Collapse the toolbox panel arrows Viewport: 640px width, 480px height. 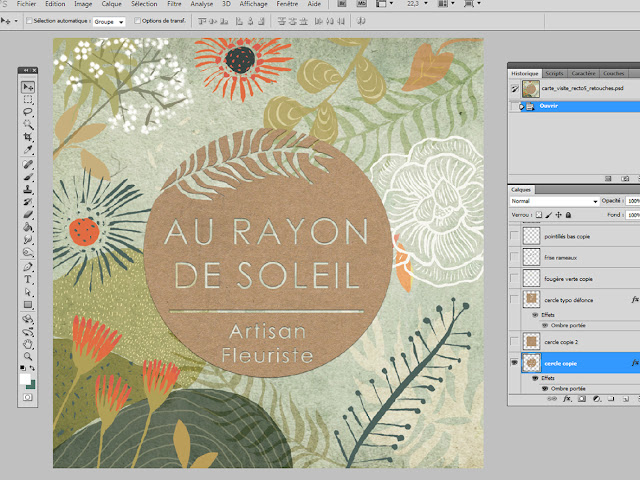click(x=26, y=70)
